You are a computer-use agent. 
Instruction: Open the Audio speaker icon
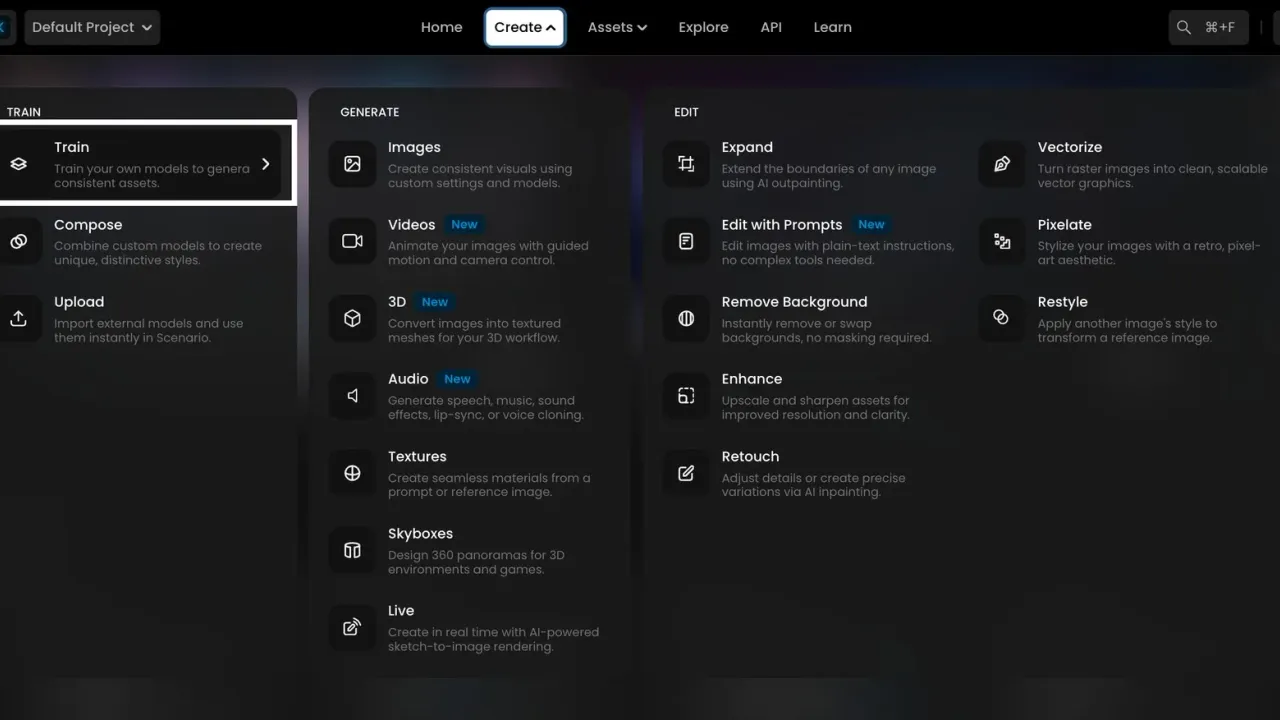click(352, 395)
